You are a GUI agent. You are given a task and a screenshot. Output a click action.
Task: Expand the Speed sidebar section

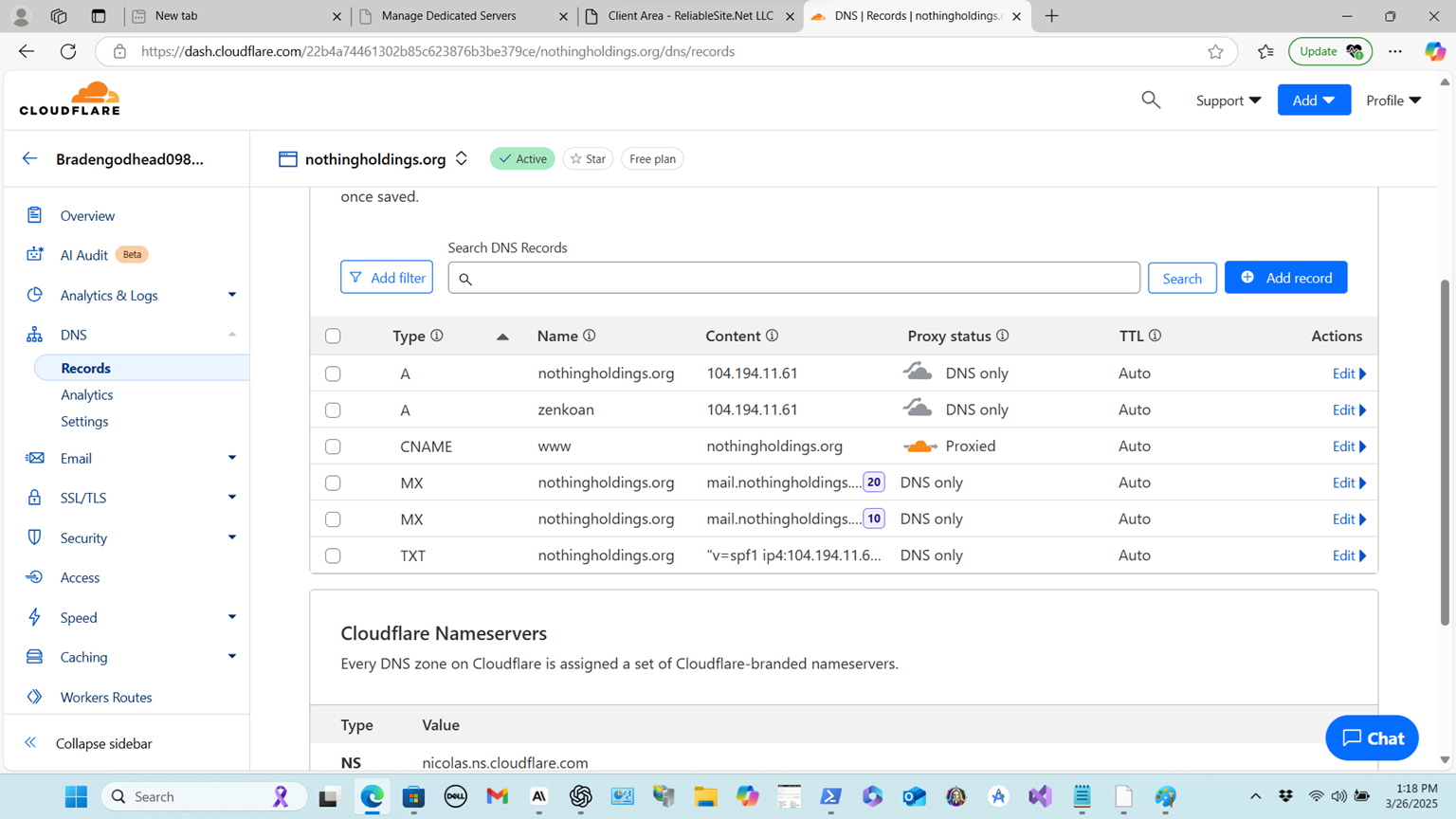pos(231,617)
